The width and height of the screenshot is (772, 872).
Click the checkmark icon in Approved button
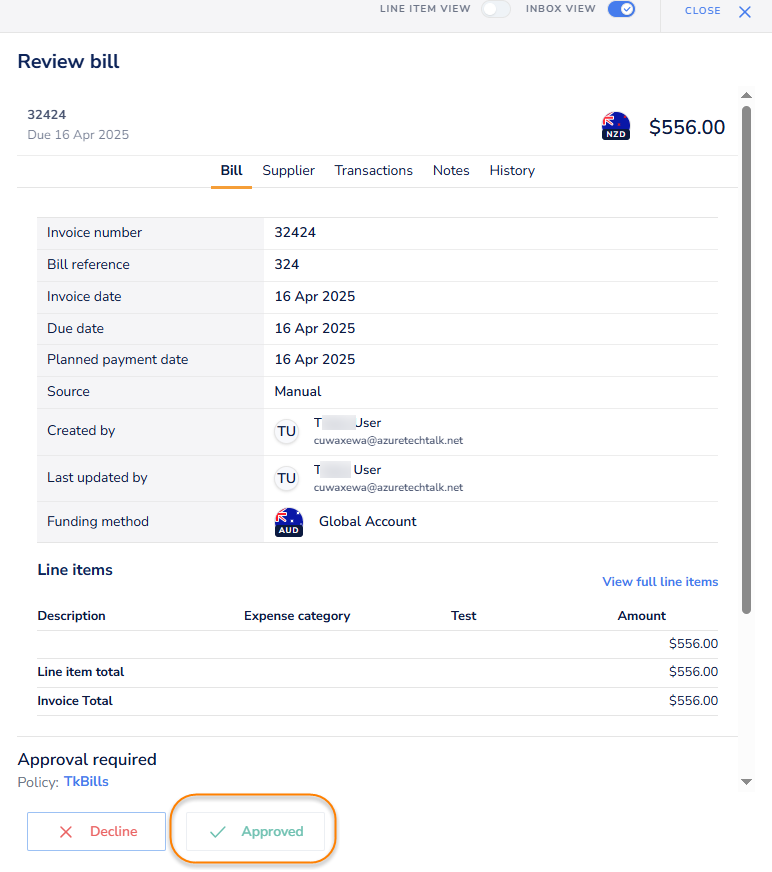pyautogui.click(x=217, y=832)
